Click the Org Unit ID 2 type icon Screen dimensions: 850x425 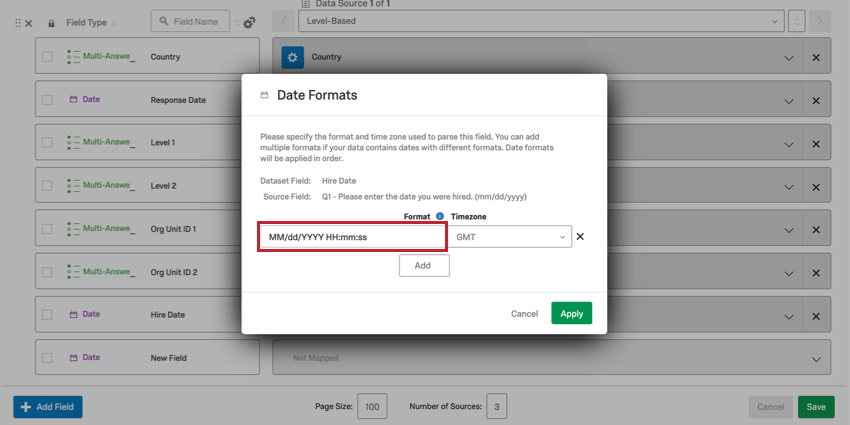click(x=74, y=272)
